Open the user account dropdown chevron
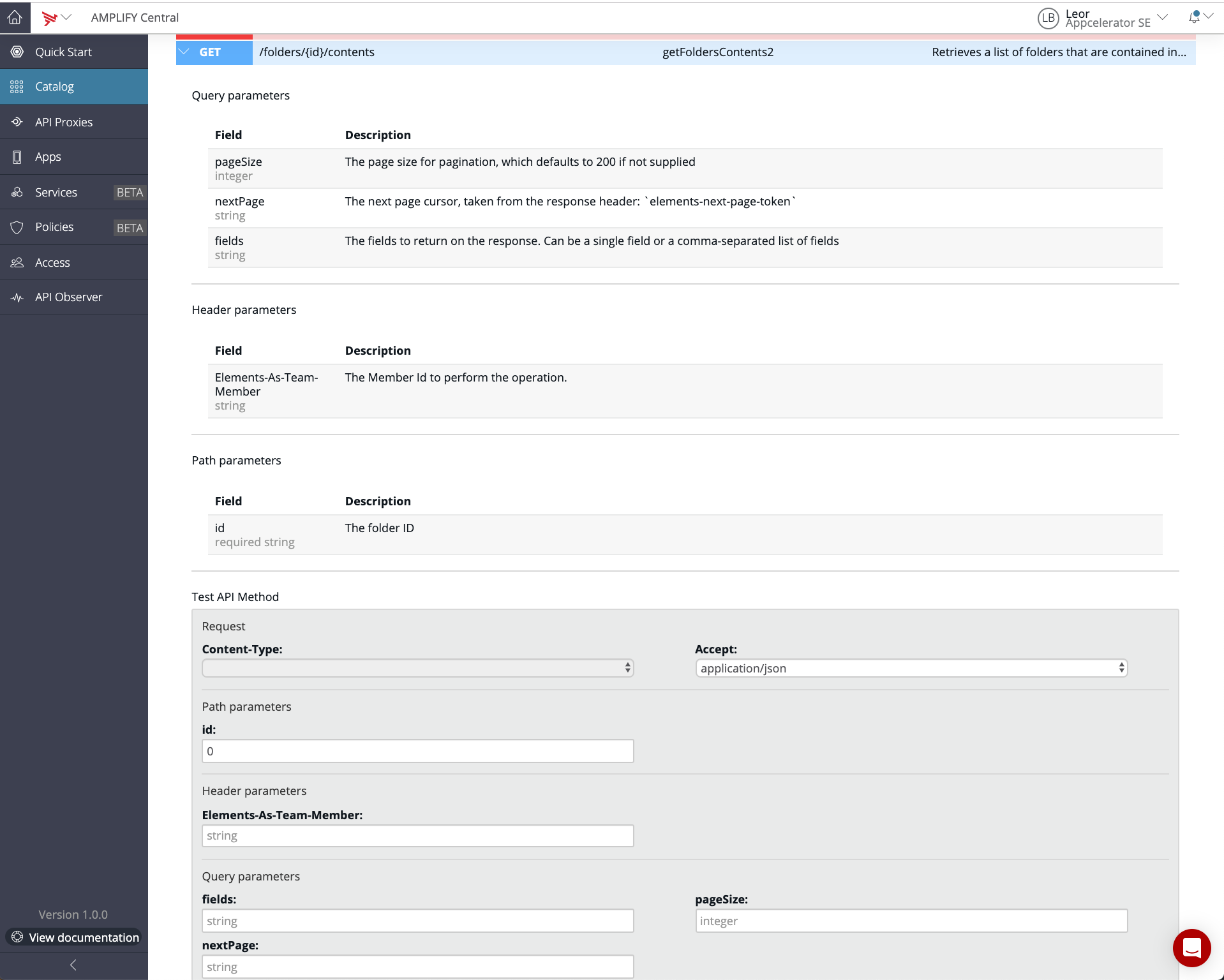This screenshot has width=1224, height=980. click(1163, 17)
